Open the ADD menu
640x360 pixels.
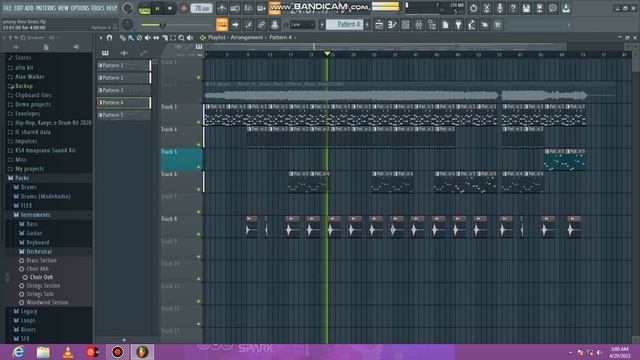[x=29, y=8]
